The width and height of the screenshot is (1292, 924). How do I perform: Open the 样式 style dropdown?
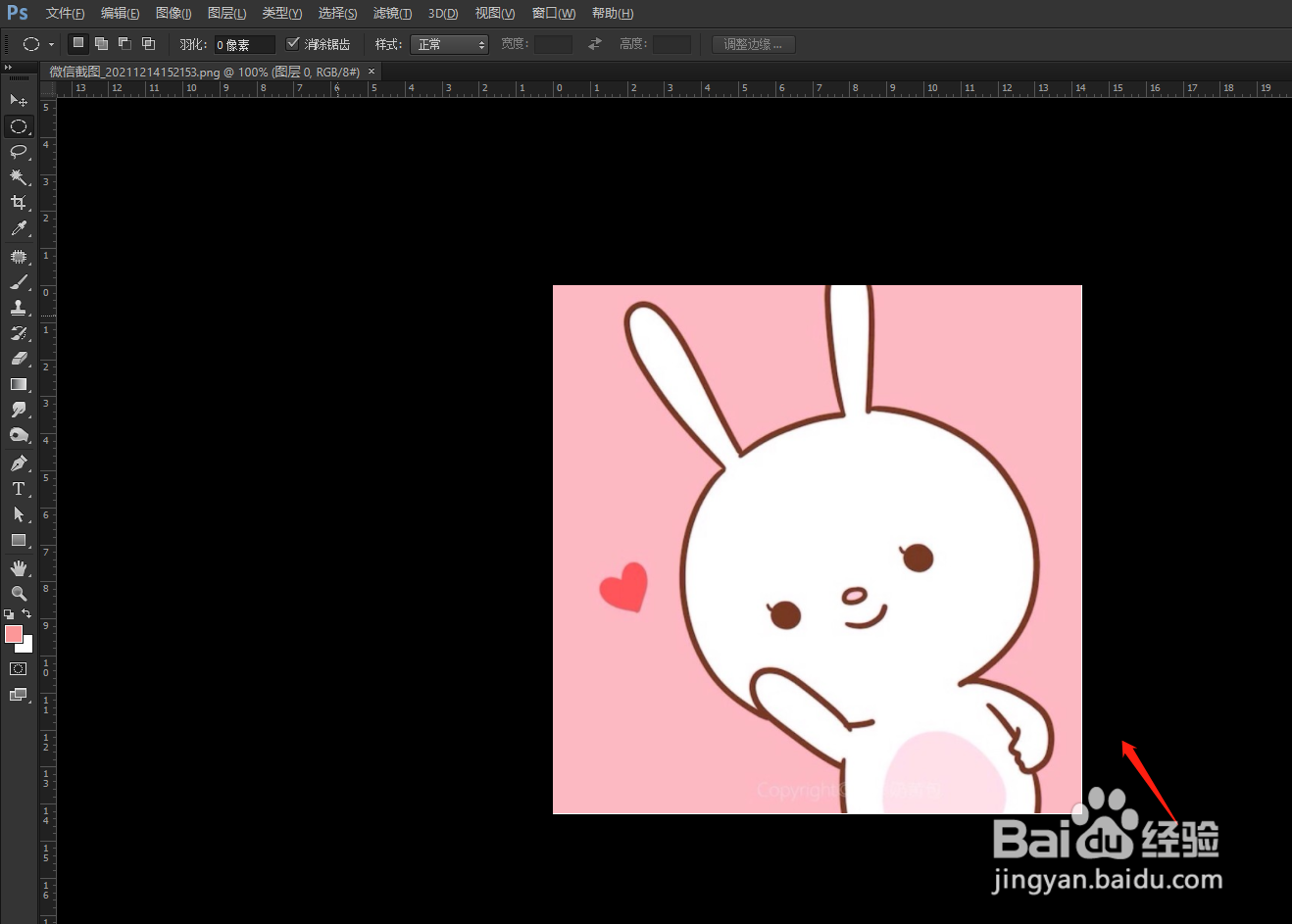(x=449, y=44)
